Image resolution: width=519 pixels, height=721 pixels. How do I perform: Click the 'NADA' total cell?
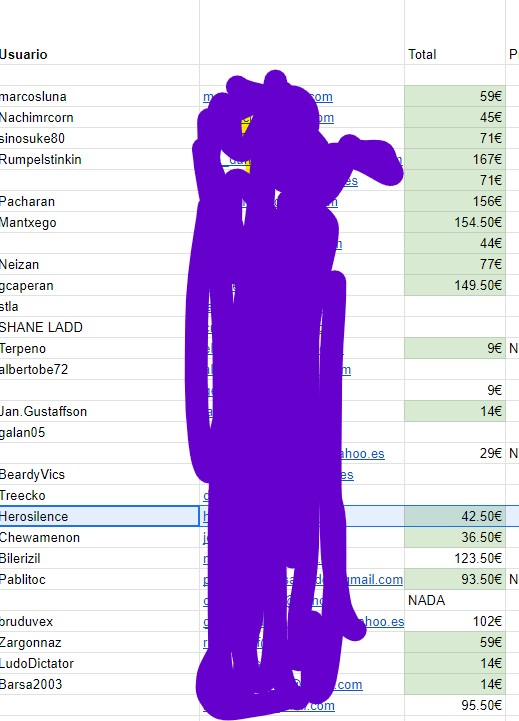[455, 601]
